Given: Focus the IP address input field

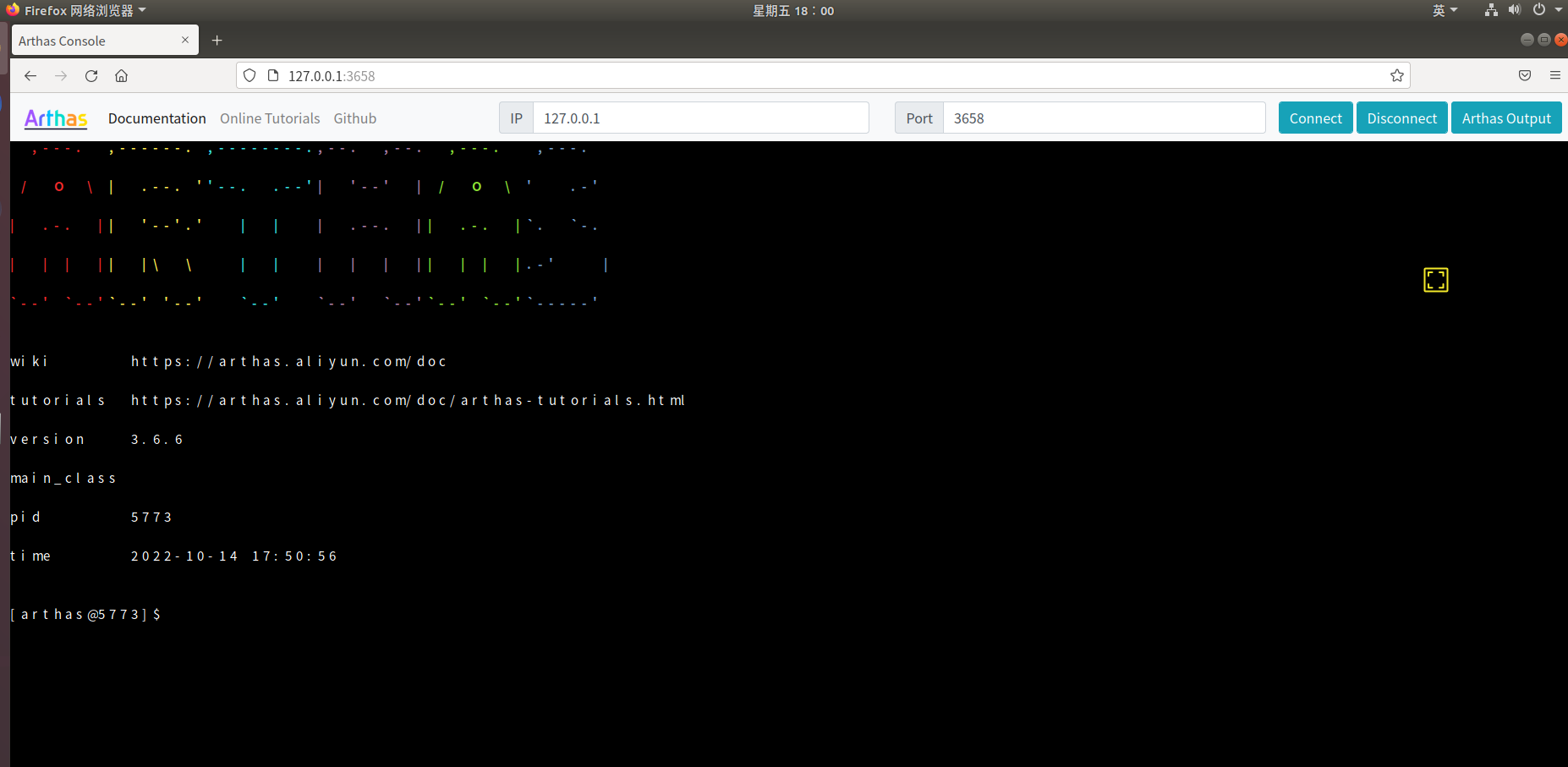Looking at the screenshot, I should (701, 118).
